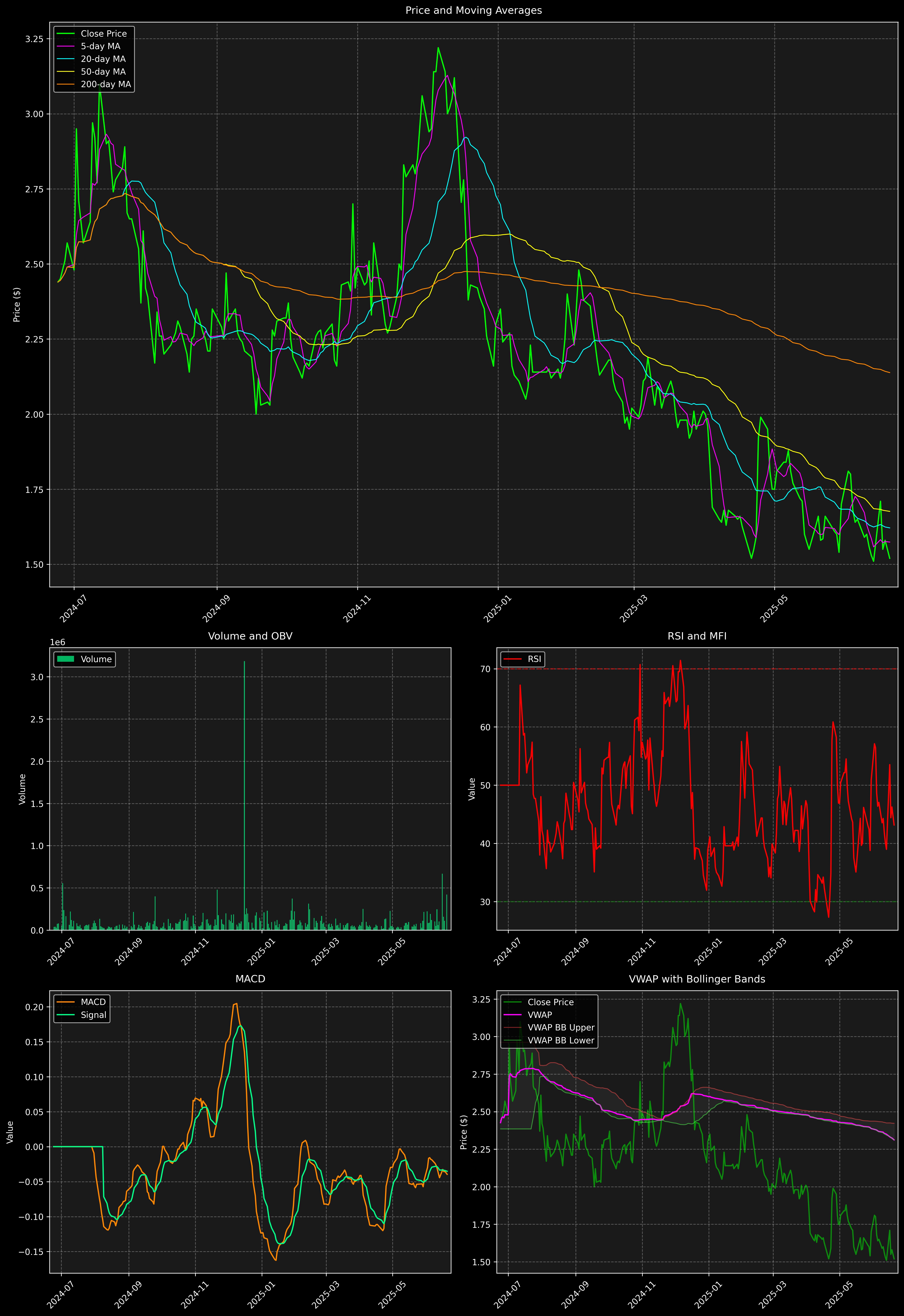The height and width of the screenshot is (1316, 904).
Task: Click the 'Price and Moving Averages' chart title
Action: point(473,10)
